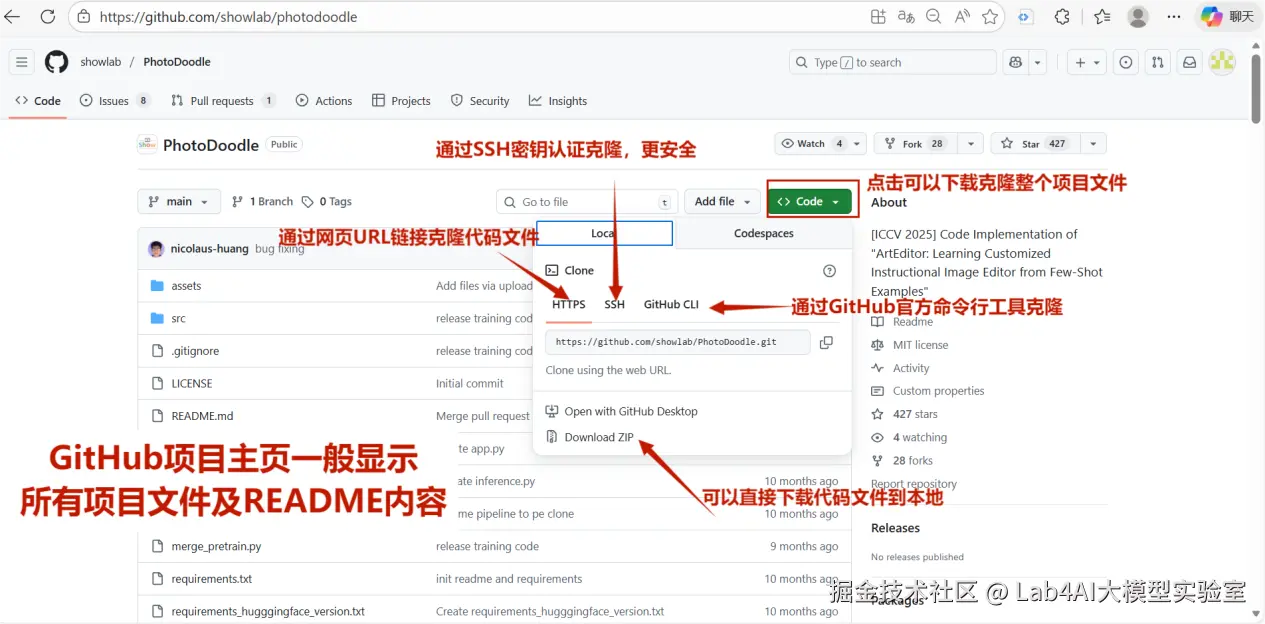The height and width of the screenshot is (624, 1265).
Task: Go to GitHub home via Octocat logo
Action: click(56, 62)
